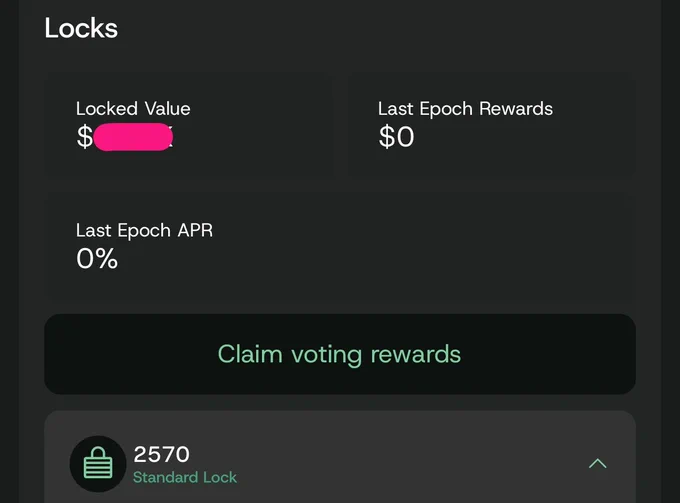Select the 2570 lock ID number
This screenshot has height=503, width=680.
161,454
